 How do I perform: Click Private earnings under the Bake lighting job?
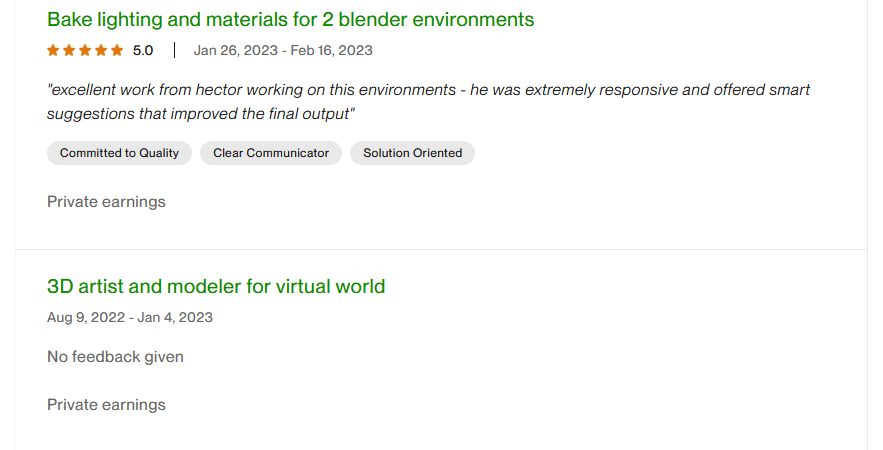(106, 202)
